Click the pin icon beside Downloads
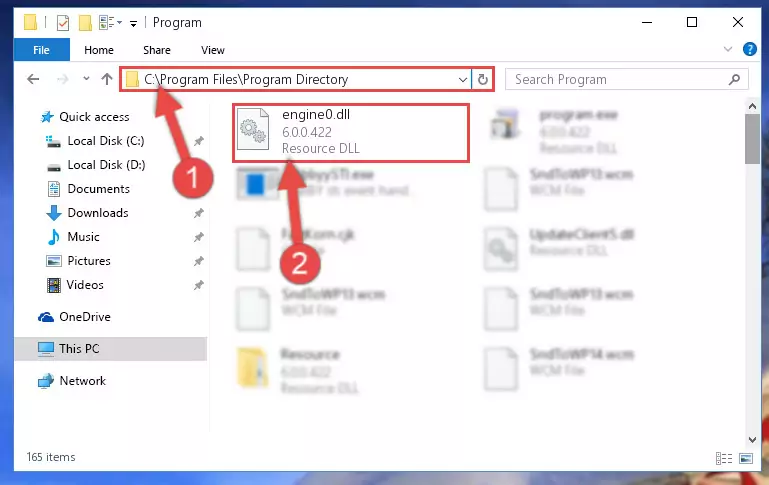The height and width of the screenshot is (485, 769). [x=199, y=213]
